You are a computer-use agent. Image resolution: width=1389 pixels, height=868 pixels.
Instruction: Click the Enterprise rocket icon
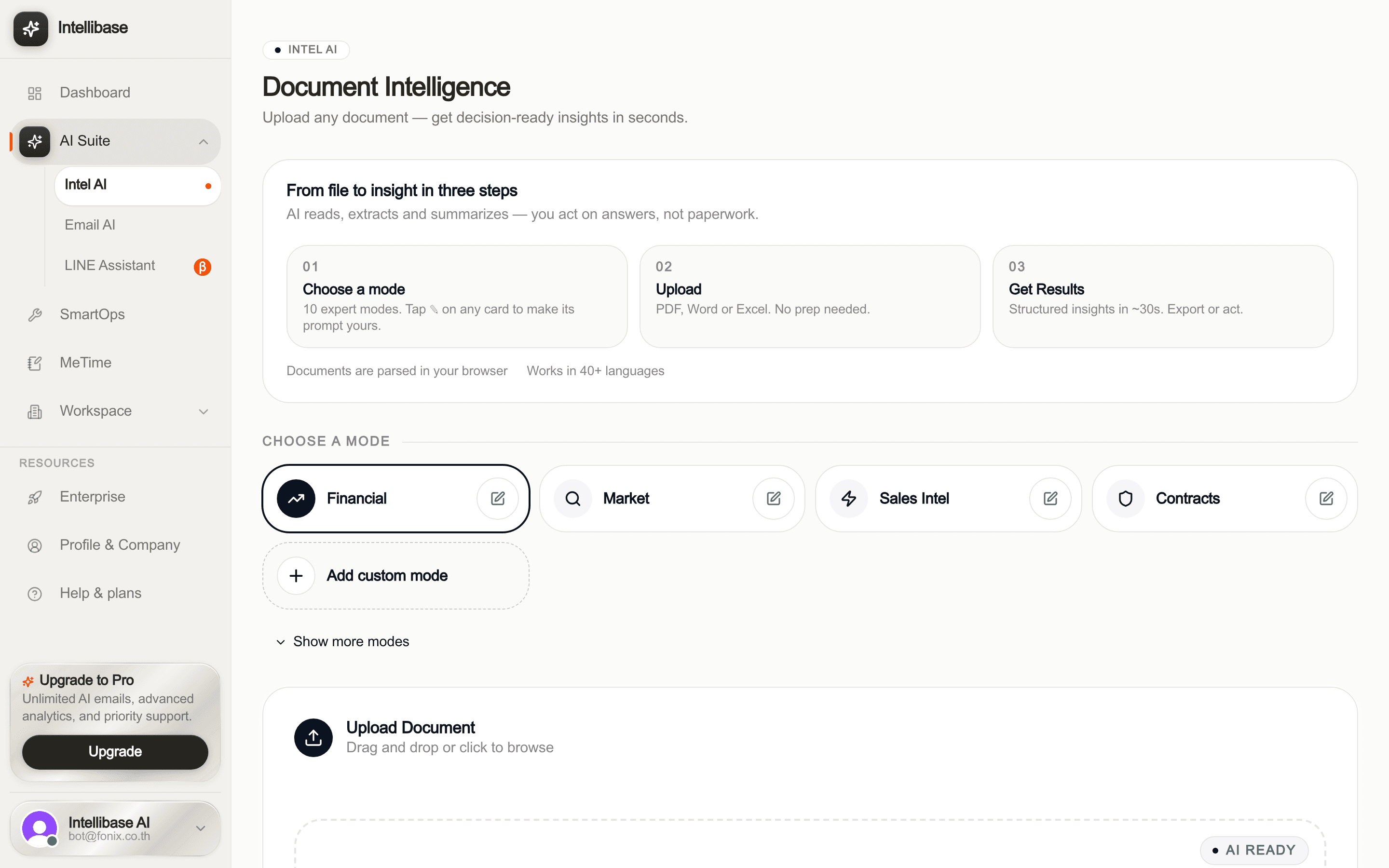(x=35, y=497)
